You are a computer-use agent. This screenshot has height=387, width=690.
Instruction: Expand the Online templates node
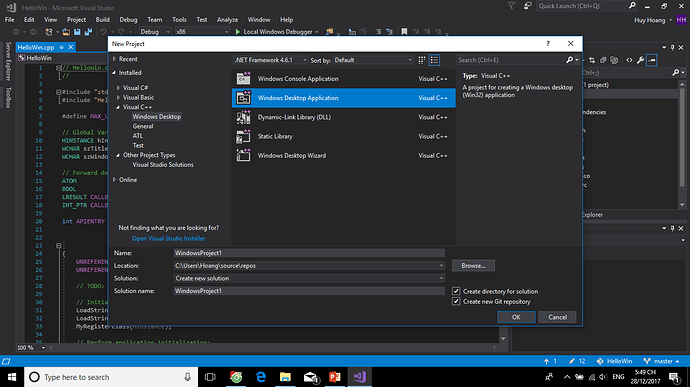coord(114,180)
